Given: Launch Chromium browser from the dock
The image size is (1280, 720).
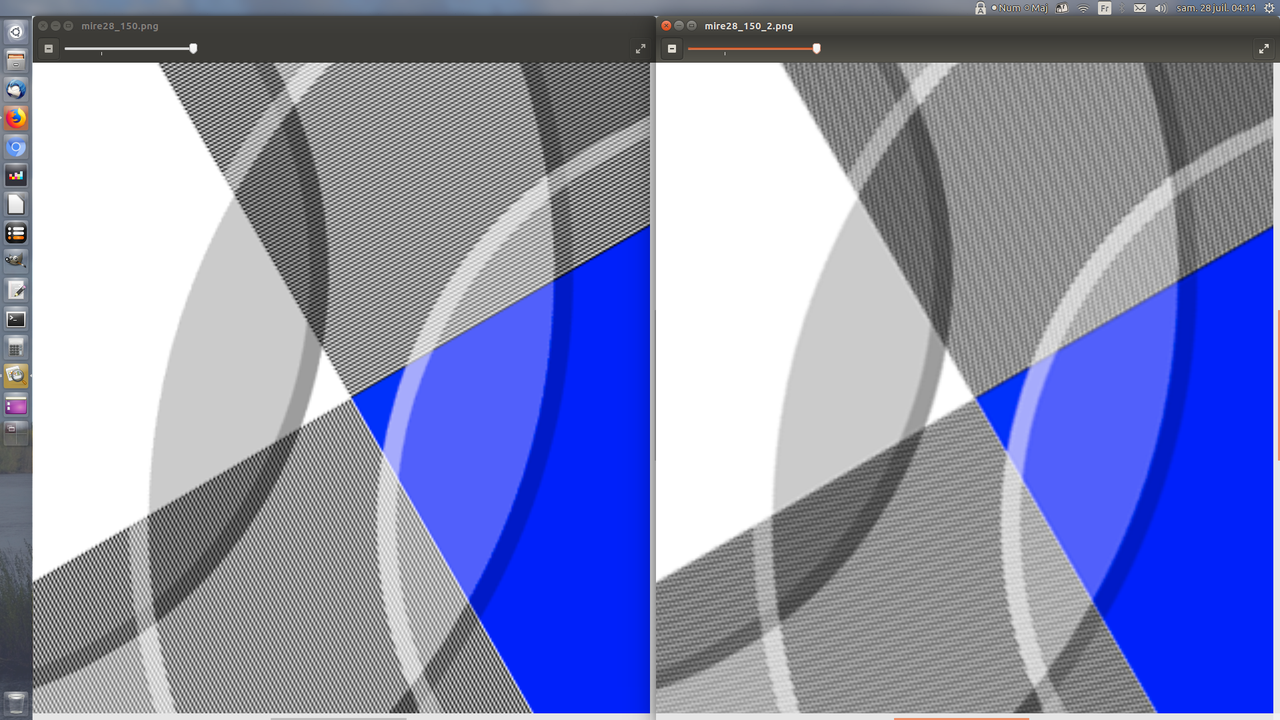Looking at the screenshot, I should pyautogui.click(x=15, y=147).
